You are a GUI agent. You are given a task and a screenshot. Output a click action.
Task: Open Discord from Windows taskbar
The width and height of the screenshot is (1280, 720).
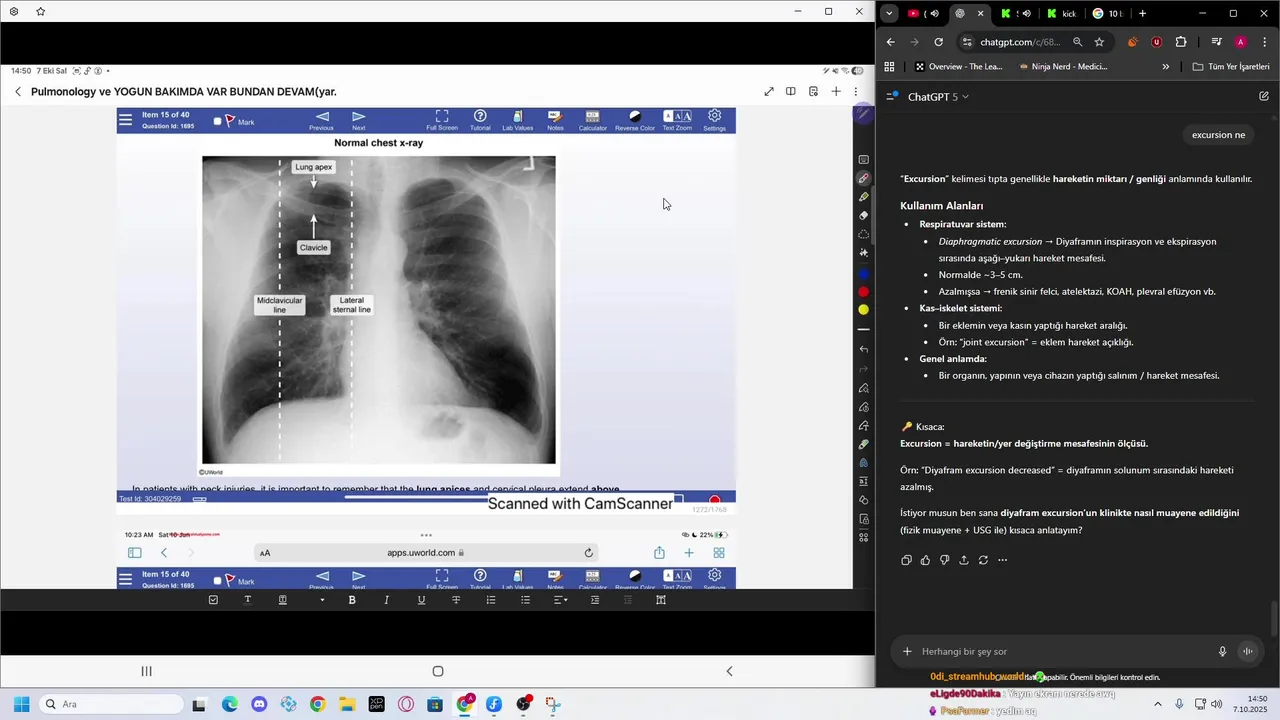(259, 704)
